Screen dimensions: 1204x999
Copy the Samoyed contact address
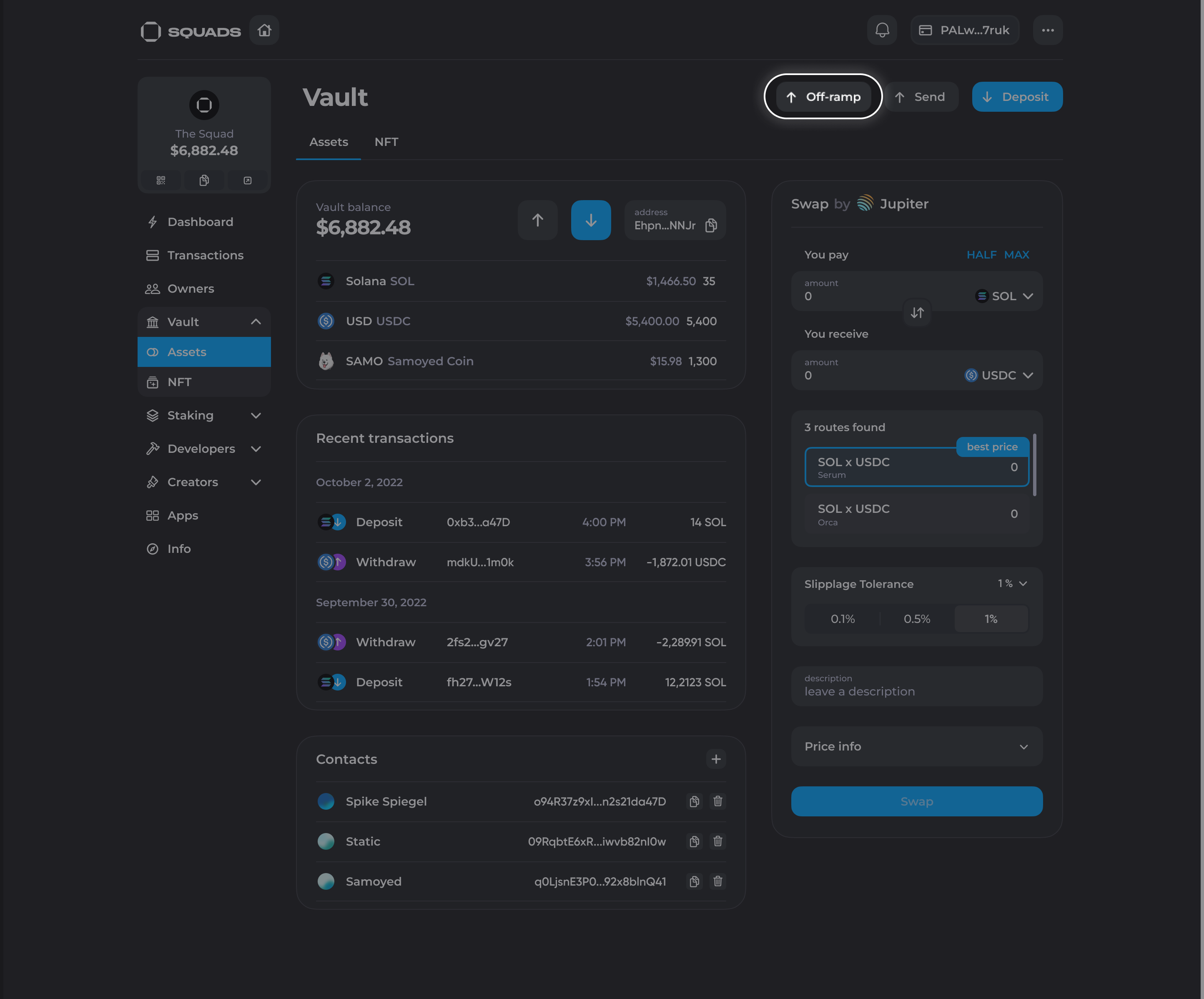tap(694, 881)
